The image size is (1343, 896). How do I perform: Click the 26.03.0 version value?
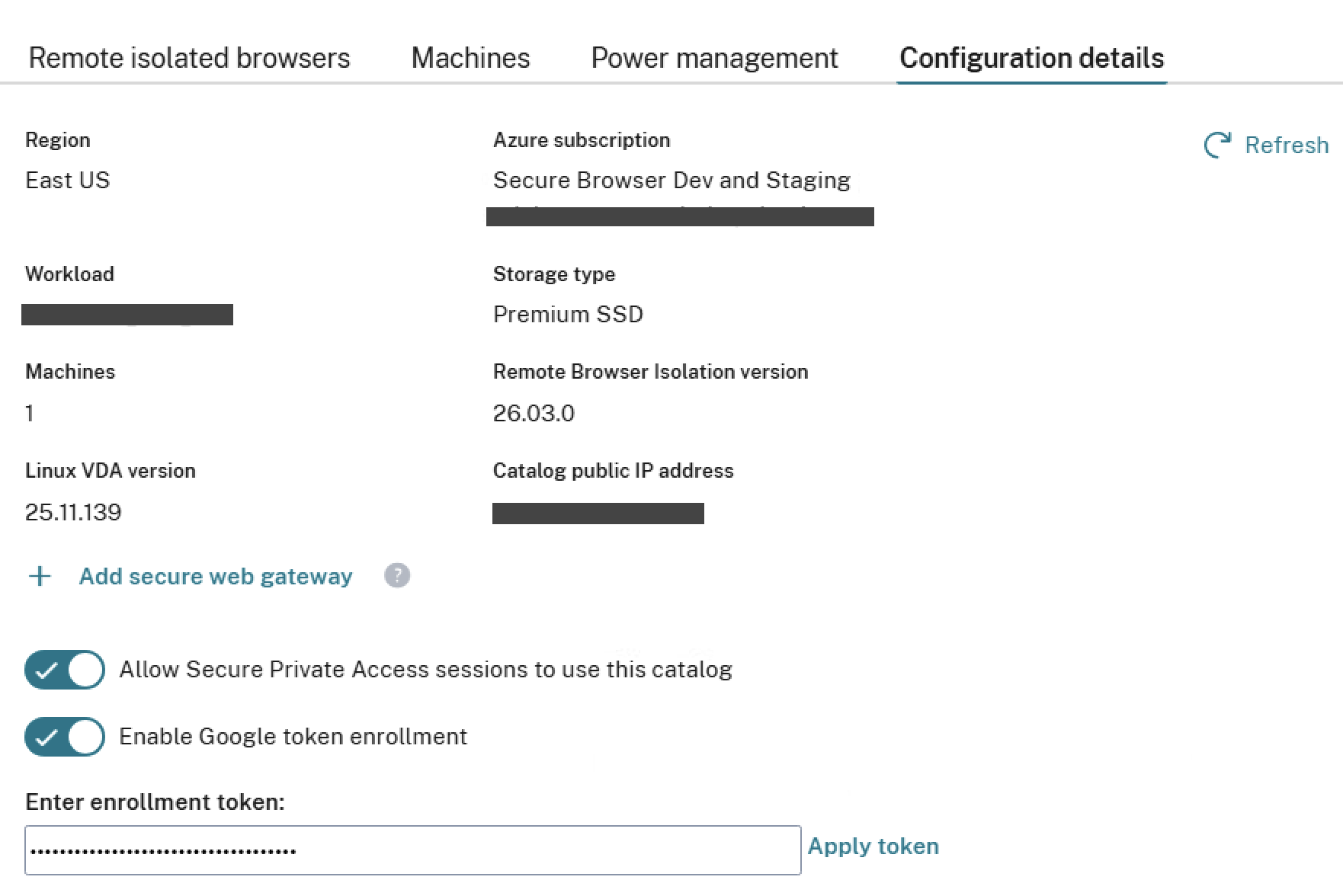tap(534, 413)
